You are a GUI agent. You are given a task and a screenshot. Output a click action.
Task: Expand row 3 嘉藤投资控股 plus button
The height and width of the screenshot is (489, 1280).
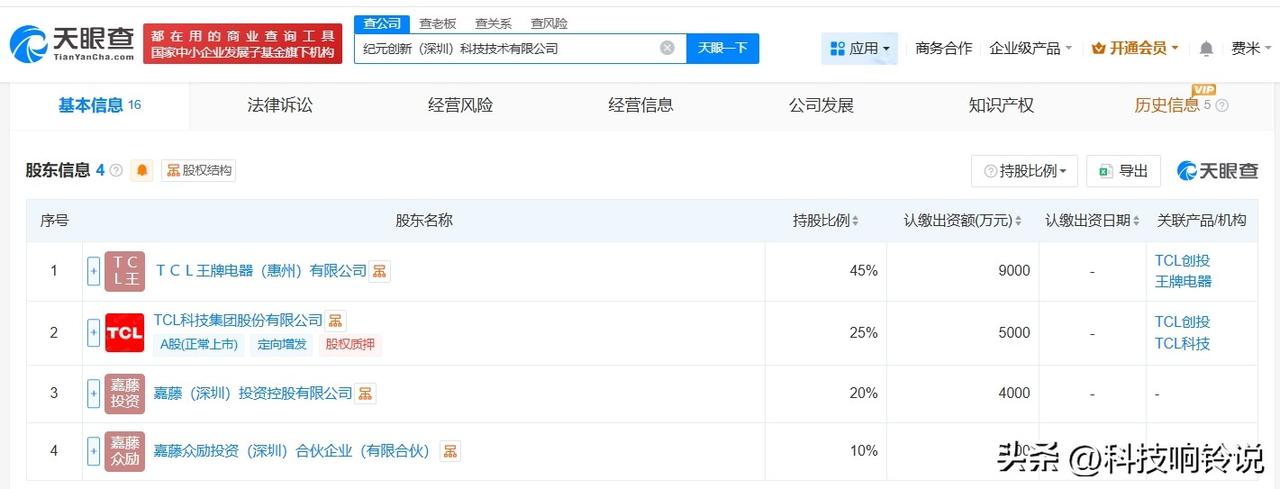pyautogui.click(x=94, y=393)
